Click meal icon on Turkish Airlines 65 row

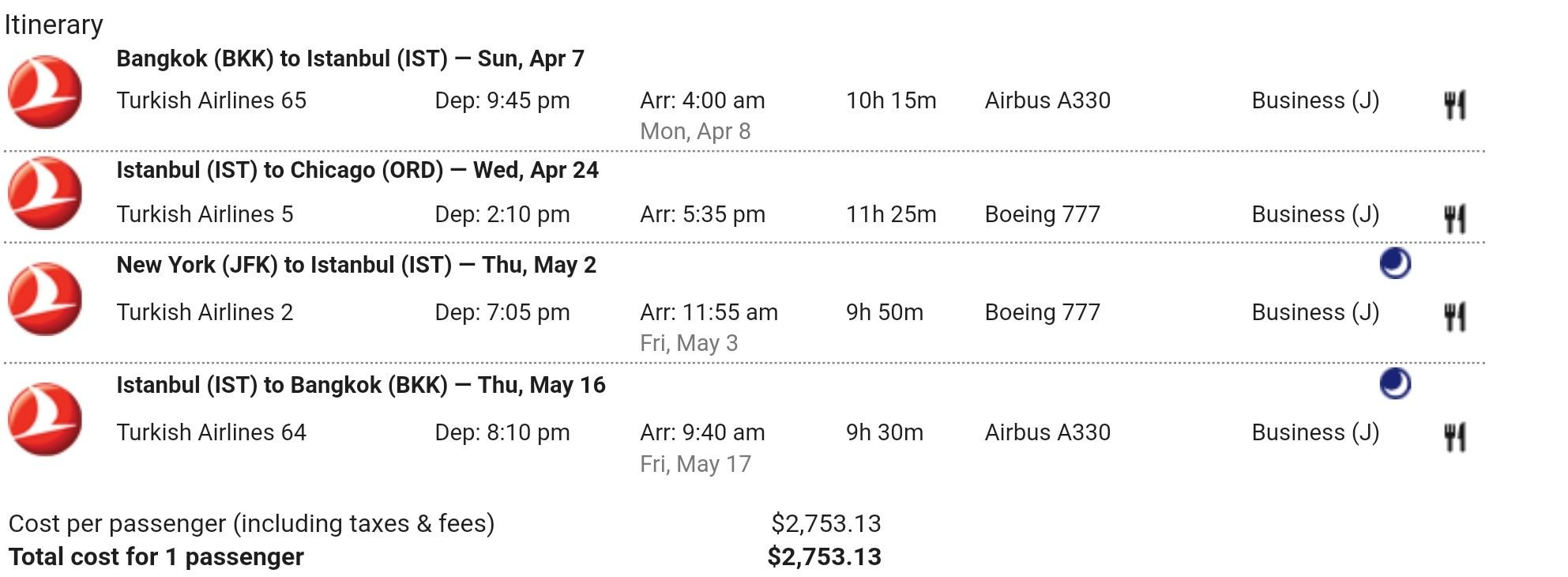[1455, 104]
